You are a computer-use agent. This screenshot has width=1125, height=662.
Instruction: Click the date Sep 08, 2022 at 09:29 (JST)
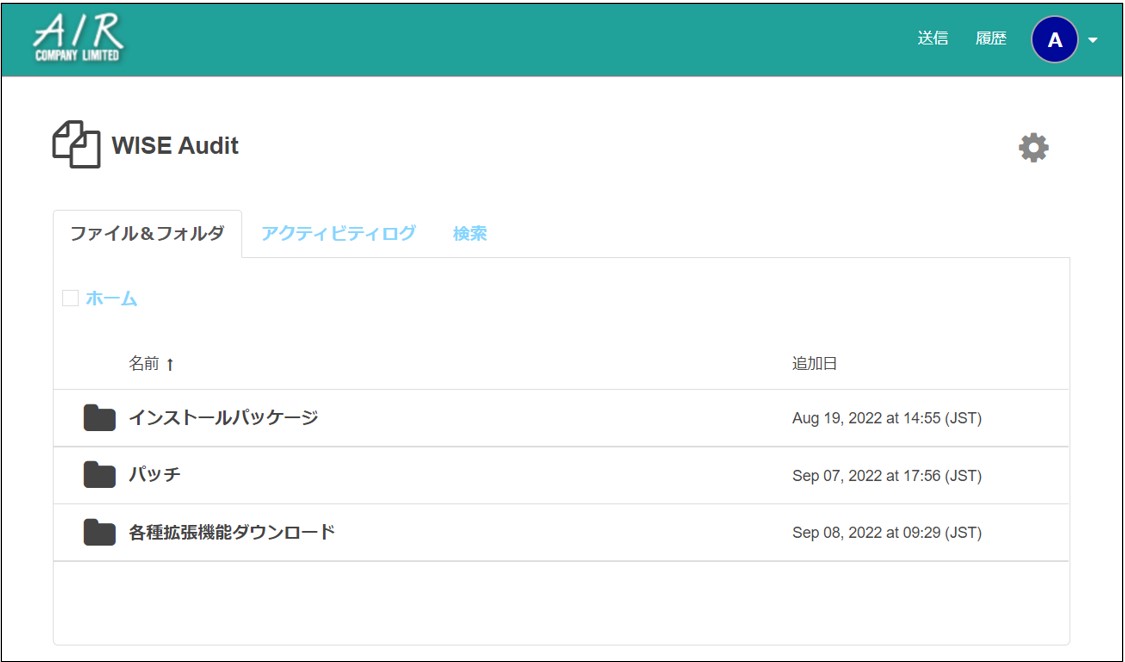click(887, 533)
